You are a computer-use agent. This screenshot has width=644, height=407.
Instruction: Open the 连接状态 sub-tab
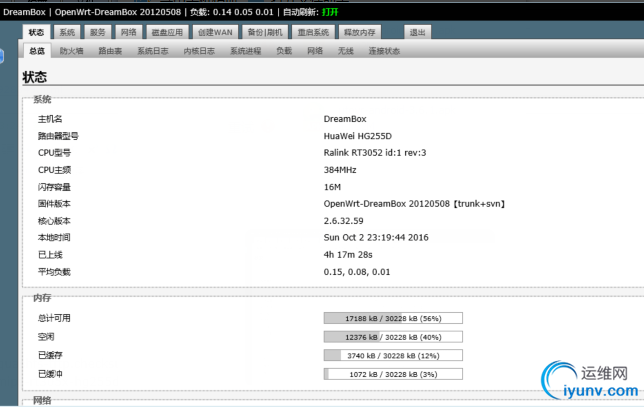click(x=384, y=51)
